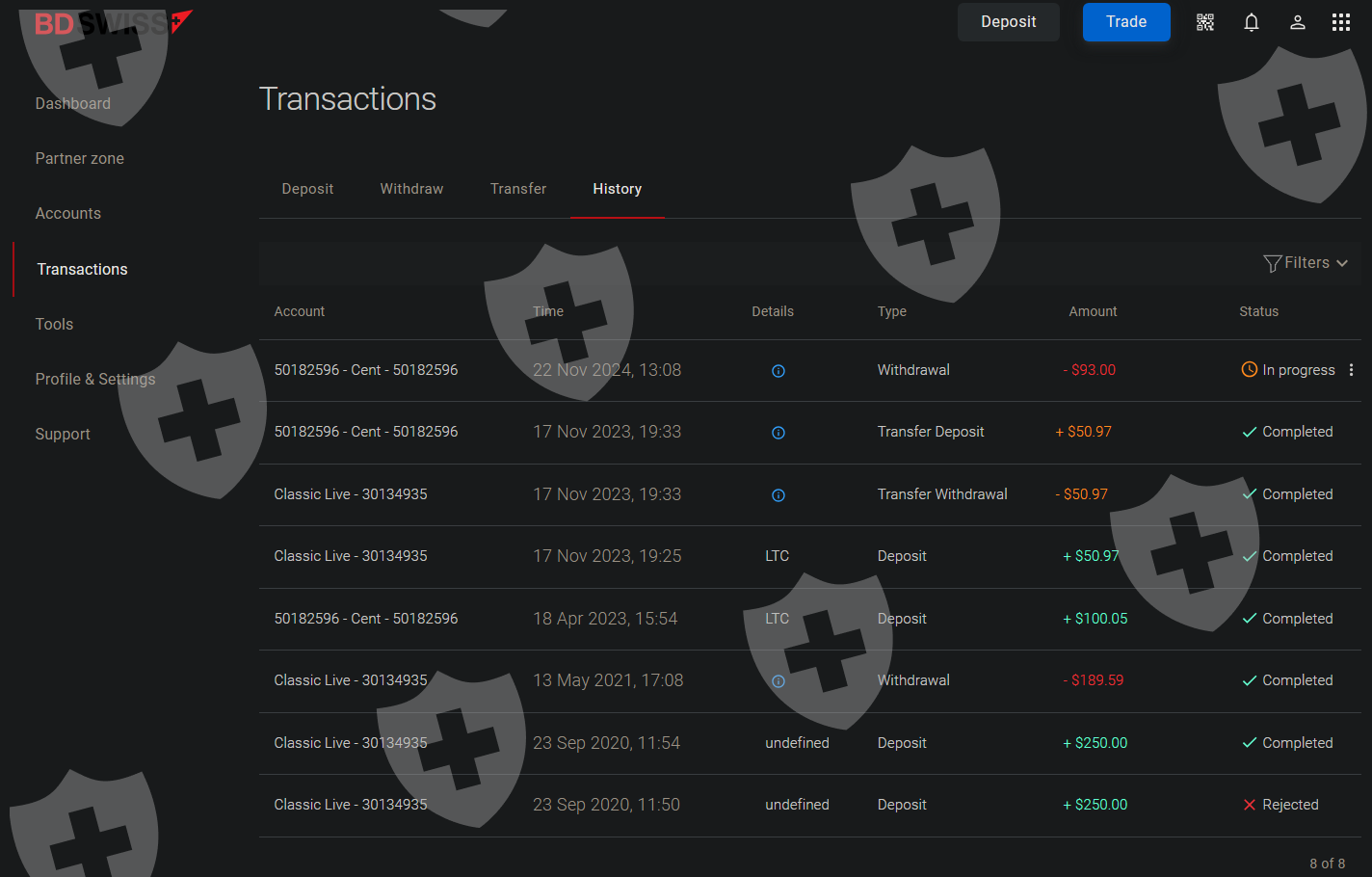Switch to the Withdraw tab
The height and width of the screenshot is (877, 1372).
pyautogui.click(x=411, y=189)
